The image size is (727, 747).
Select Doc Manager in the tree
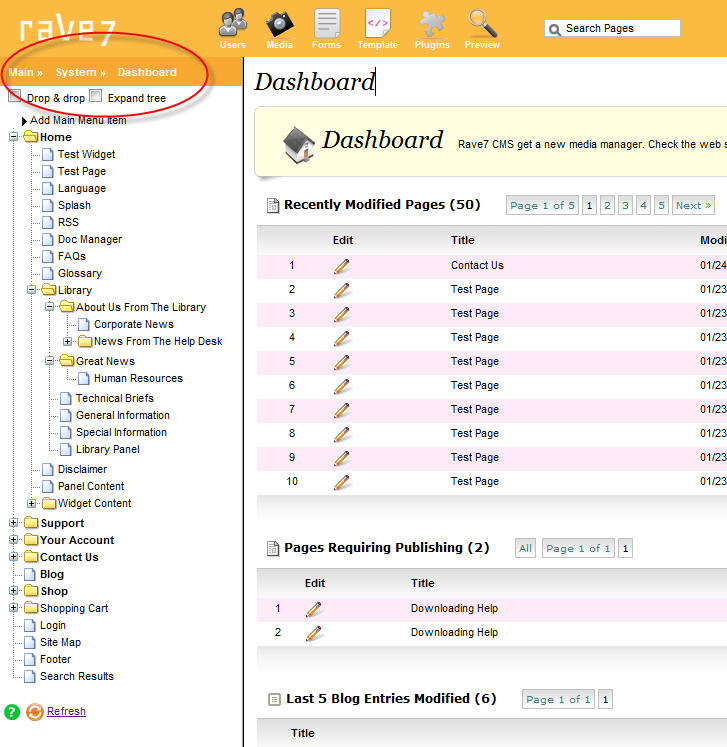[x=90, y=239]
